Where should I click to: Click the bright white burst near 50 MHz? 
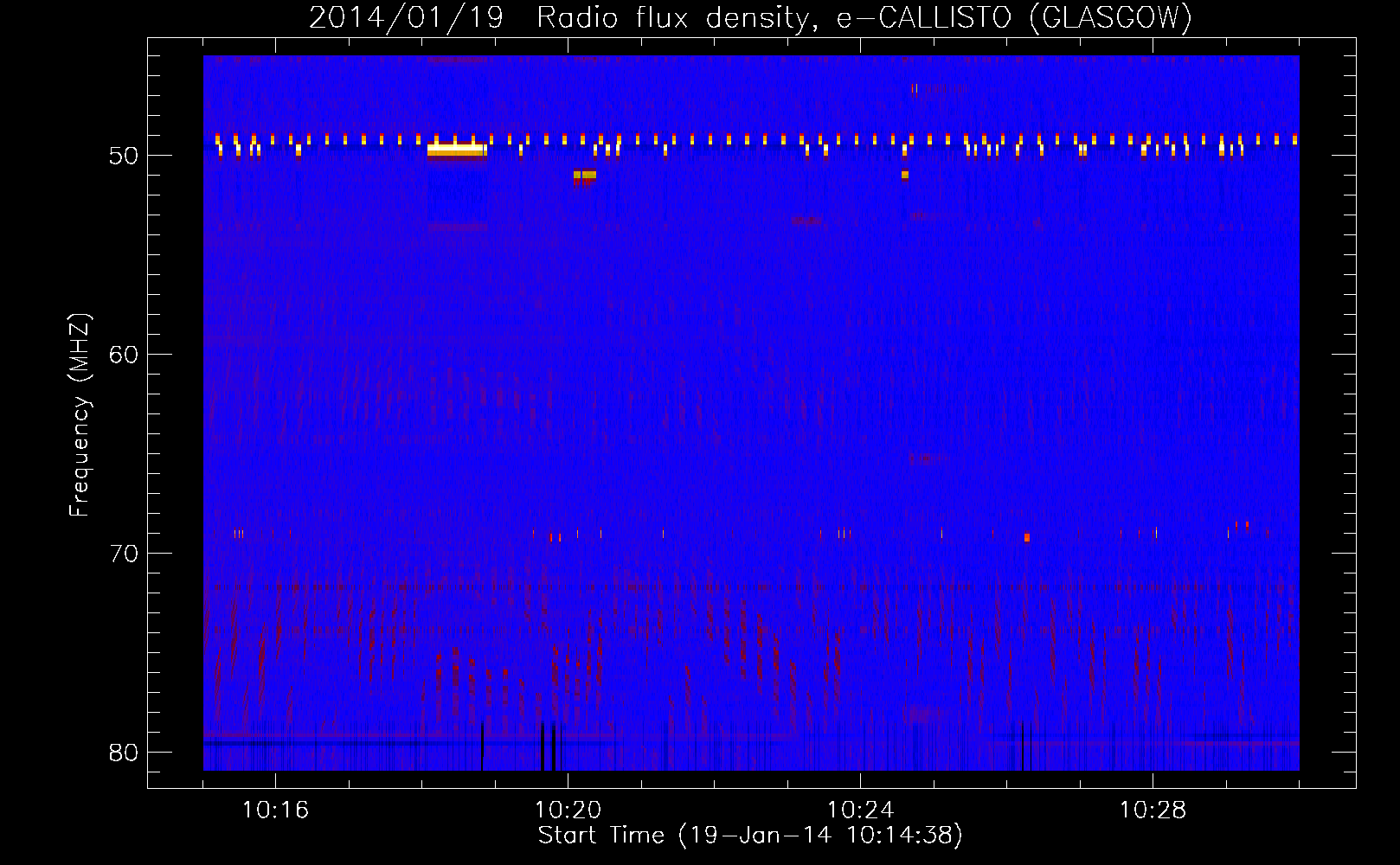click(x=456, y=150)
